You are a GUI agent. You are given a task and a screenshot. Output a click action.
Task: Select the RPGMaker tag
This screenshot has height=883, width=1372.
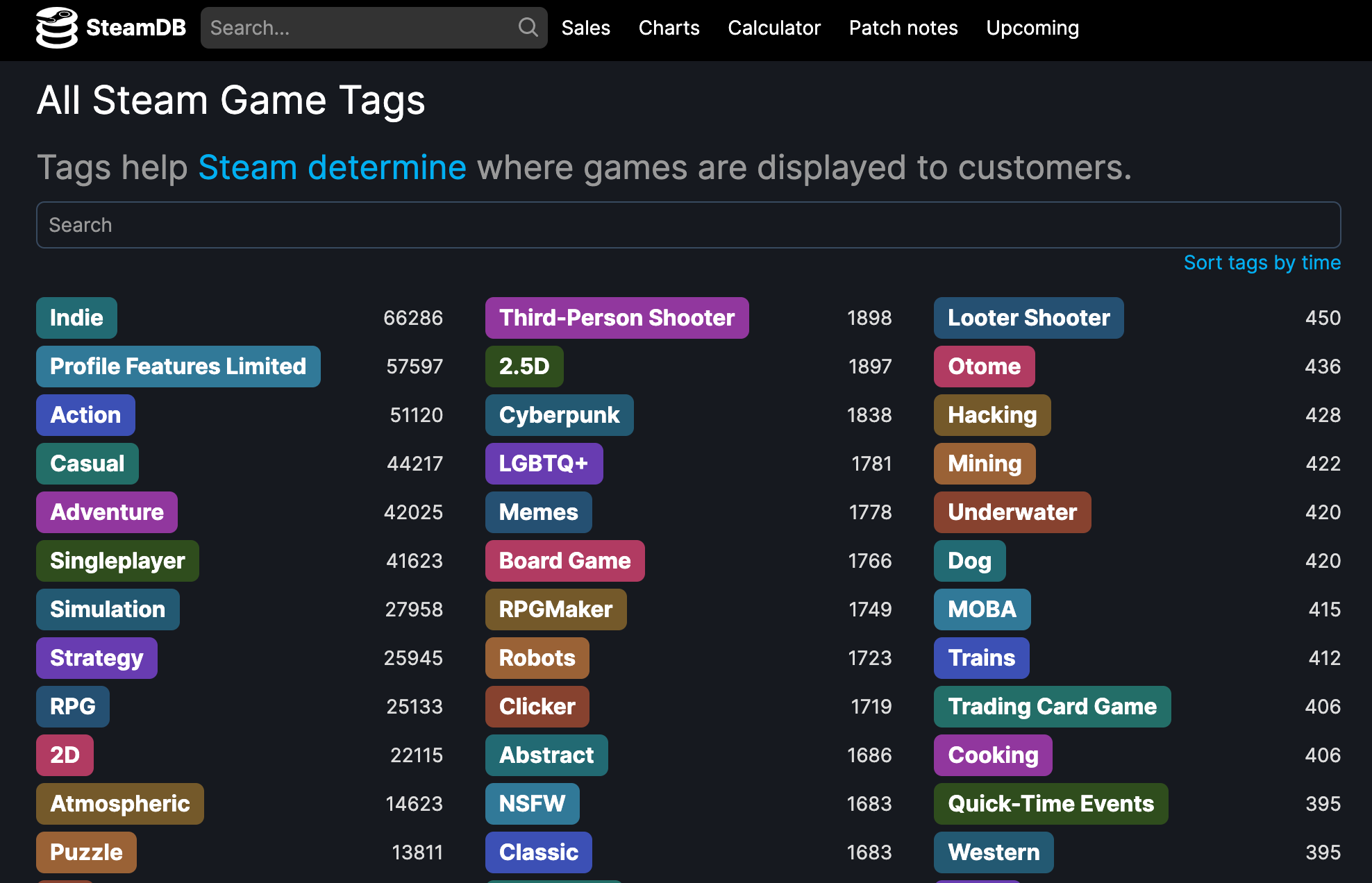pyautogui.click(x=555, y=609)
